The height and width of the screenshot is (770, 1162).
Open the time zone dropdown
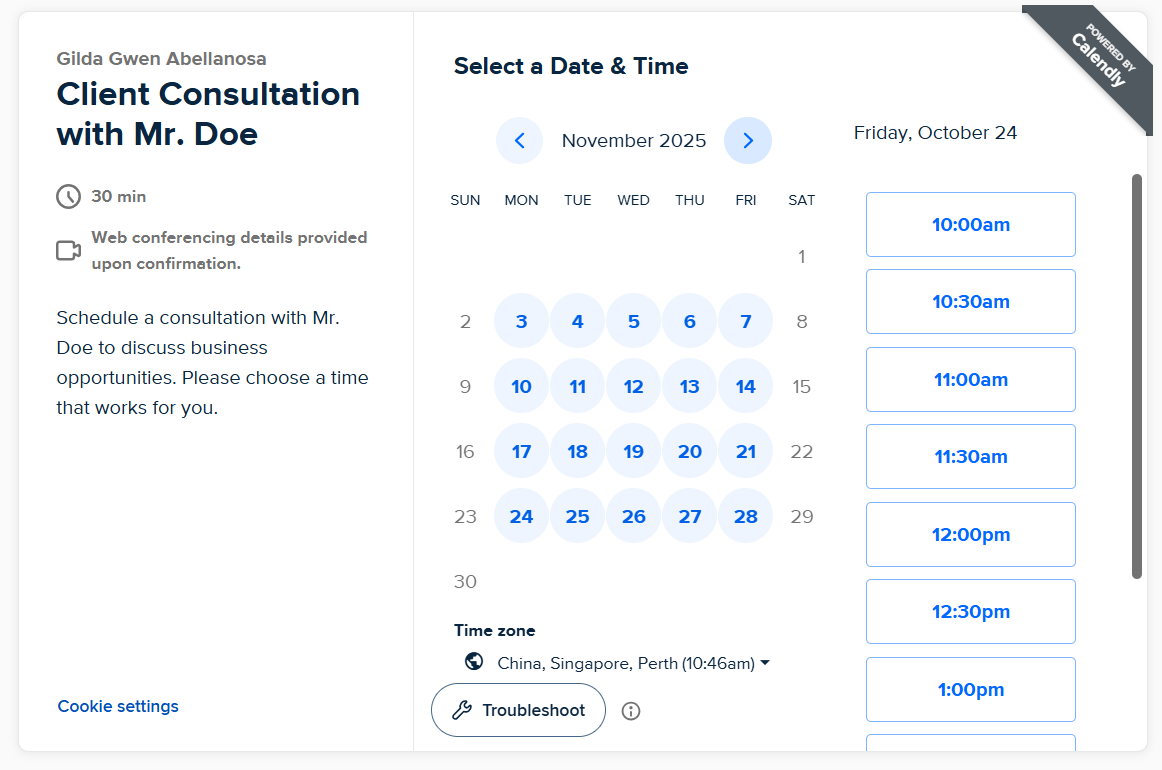pos(632,663)
